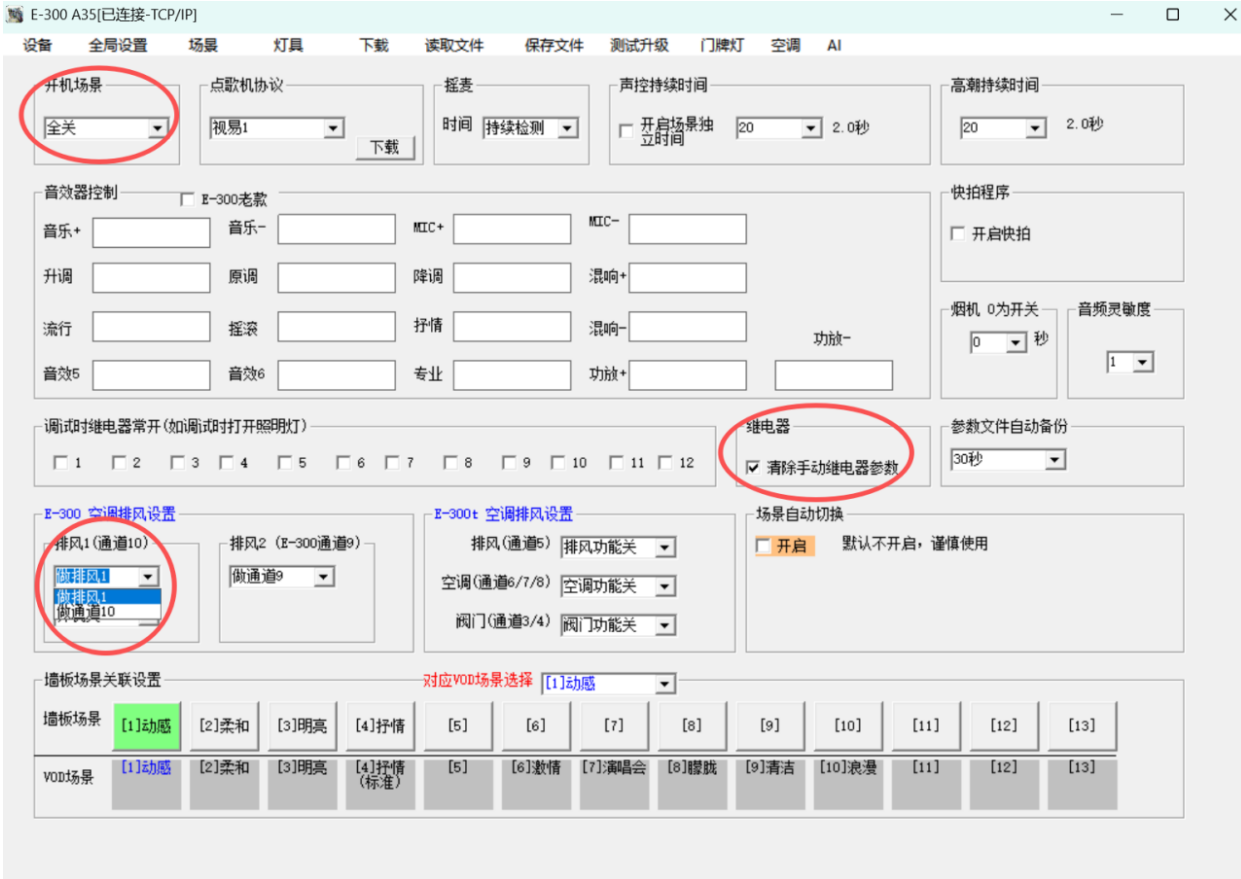This screenshot has width=1241, height=879.
Task: Click the 升调 input field
Action: click(x=152, y=278)
